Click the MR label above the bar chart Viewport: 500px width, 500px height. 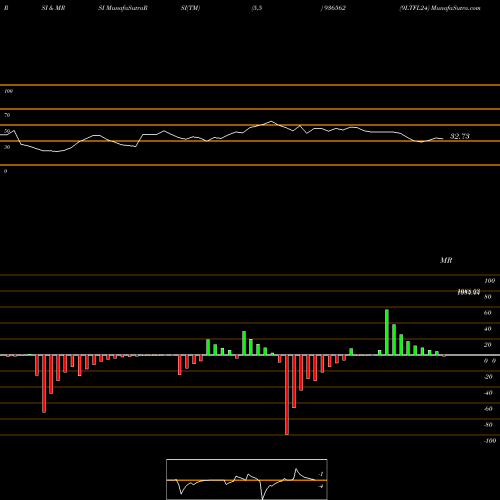446,260
